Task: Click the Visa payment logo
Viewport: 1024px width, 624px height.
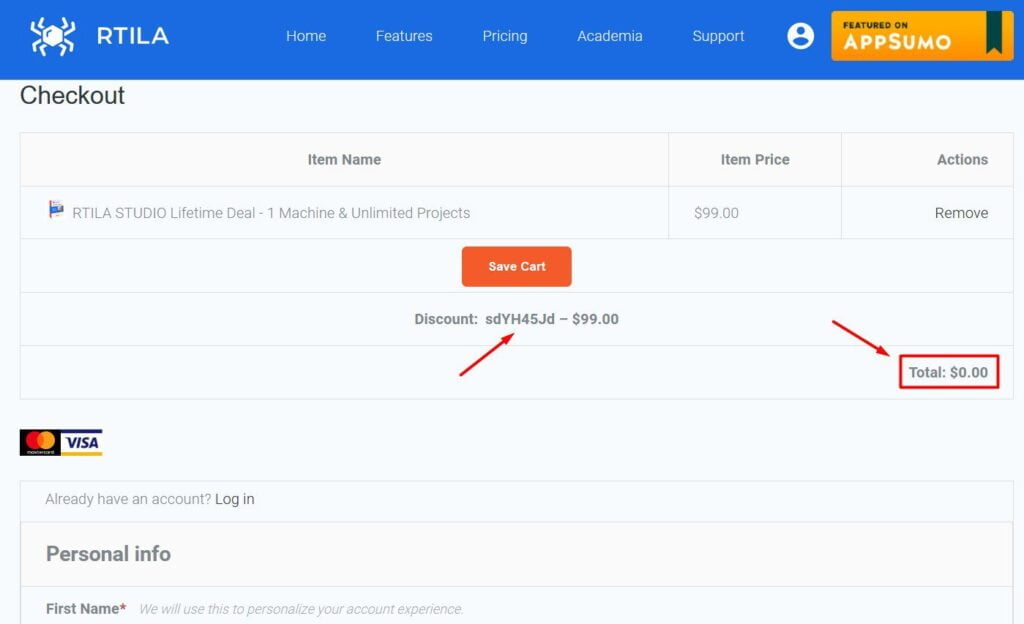Action: coord(82,443)
